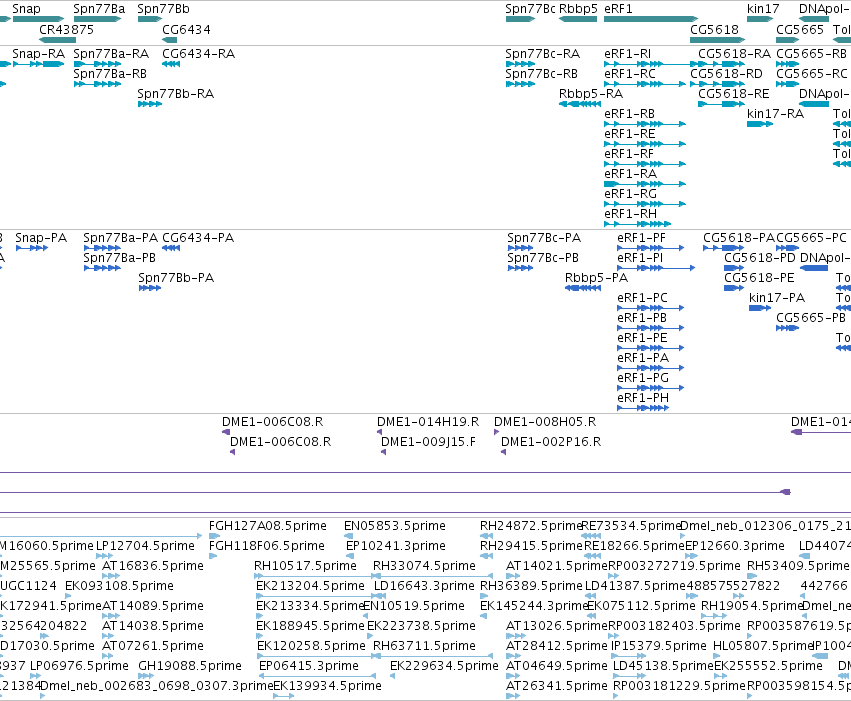Click the CG5665 gene feature
This screenshot has width=851, height=701.
[788, 40]
